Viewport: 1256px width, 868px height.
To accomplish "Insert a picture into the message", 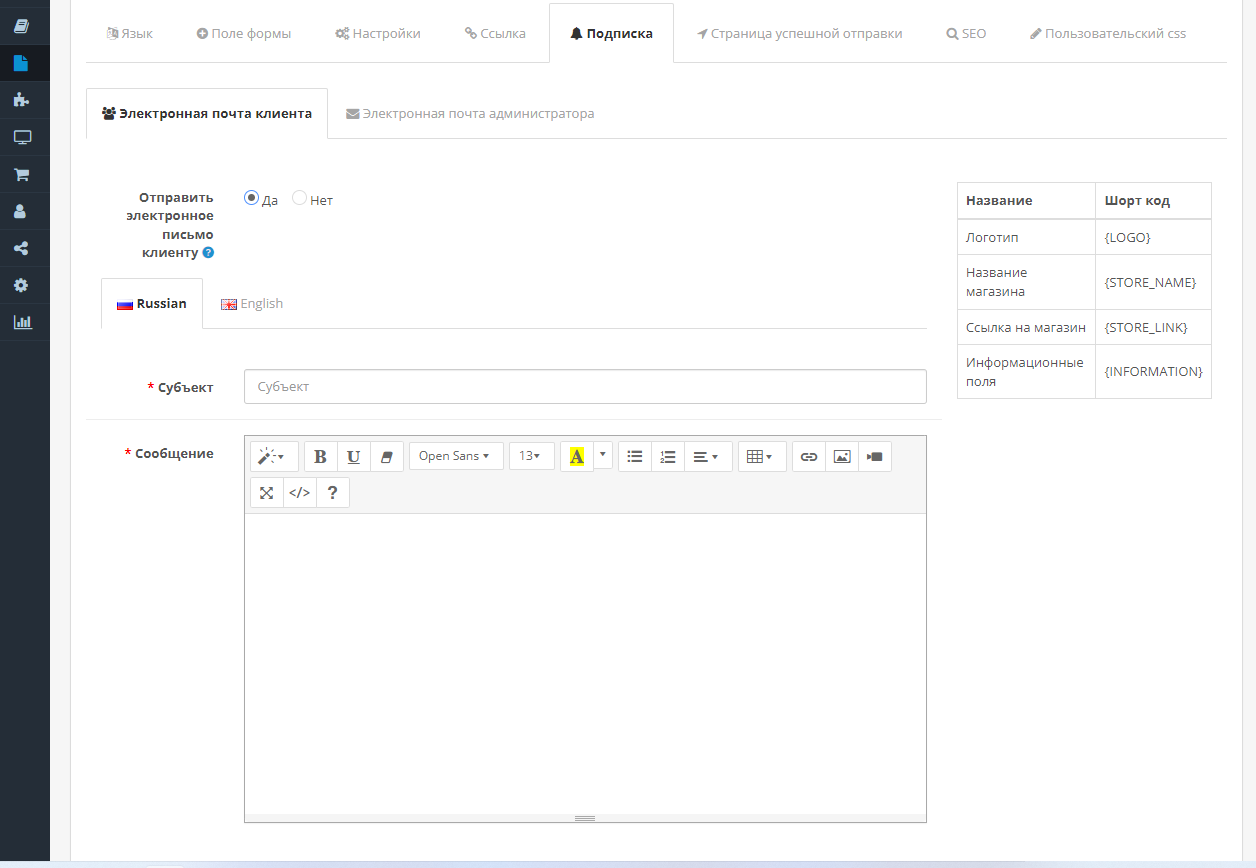I will 842,456.
